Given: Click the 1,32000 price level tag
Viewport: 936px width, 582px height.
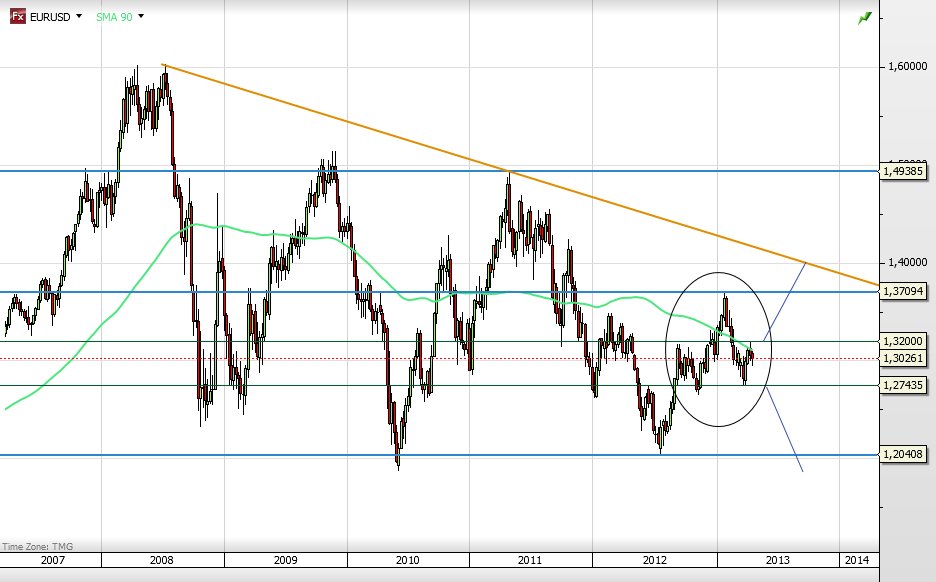Looking at the screenshot, I should [904, 341].
